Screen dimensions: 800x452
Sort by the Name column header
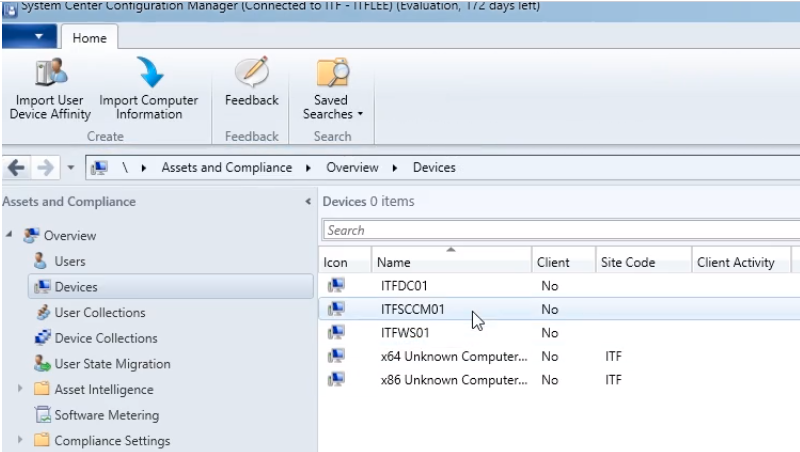click(450, 262)
